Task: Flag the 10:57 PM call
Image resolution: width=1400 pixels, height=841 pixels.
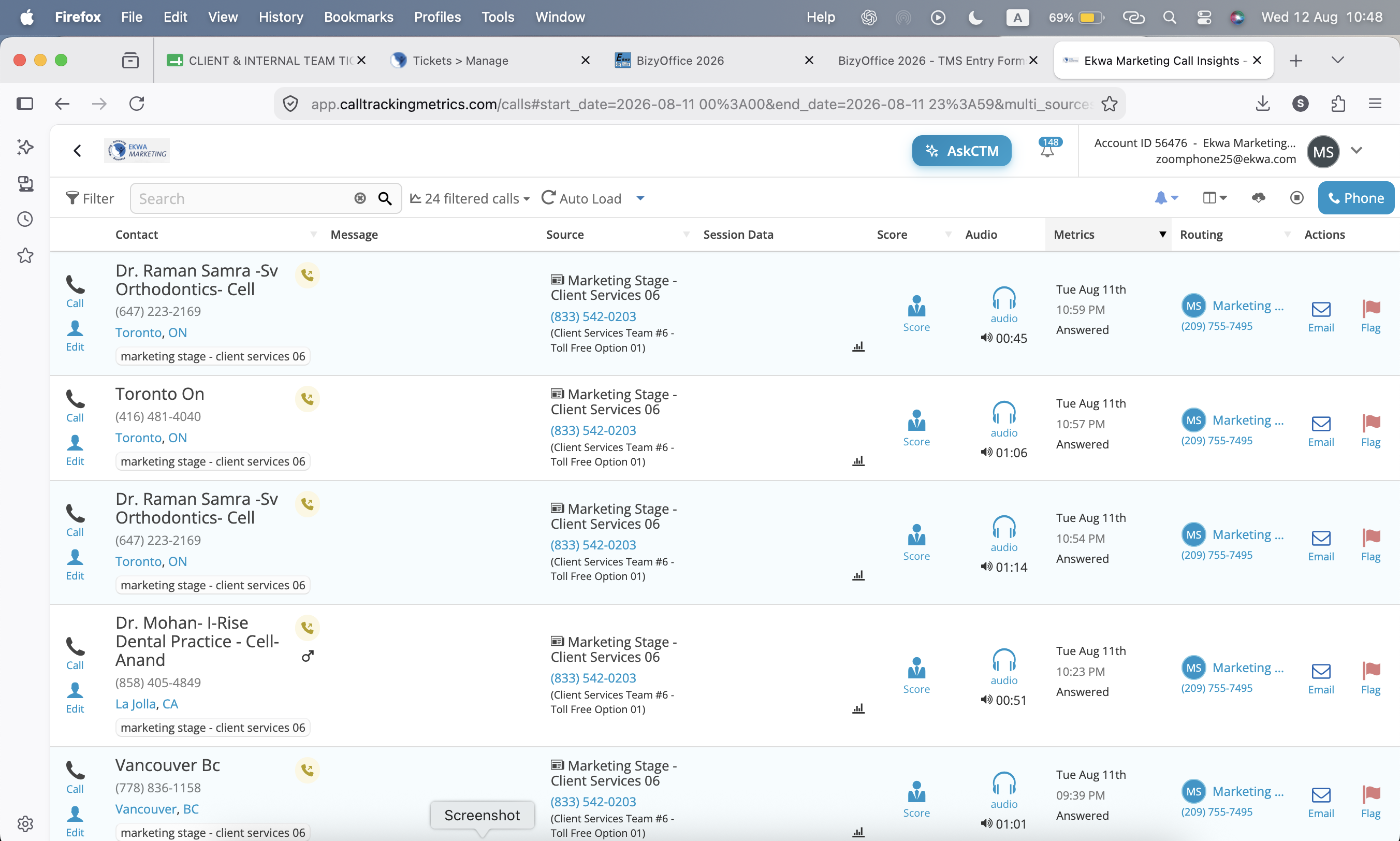Action: point(1370,431)
